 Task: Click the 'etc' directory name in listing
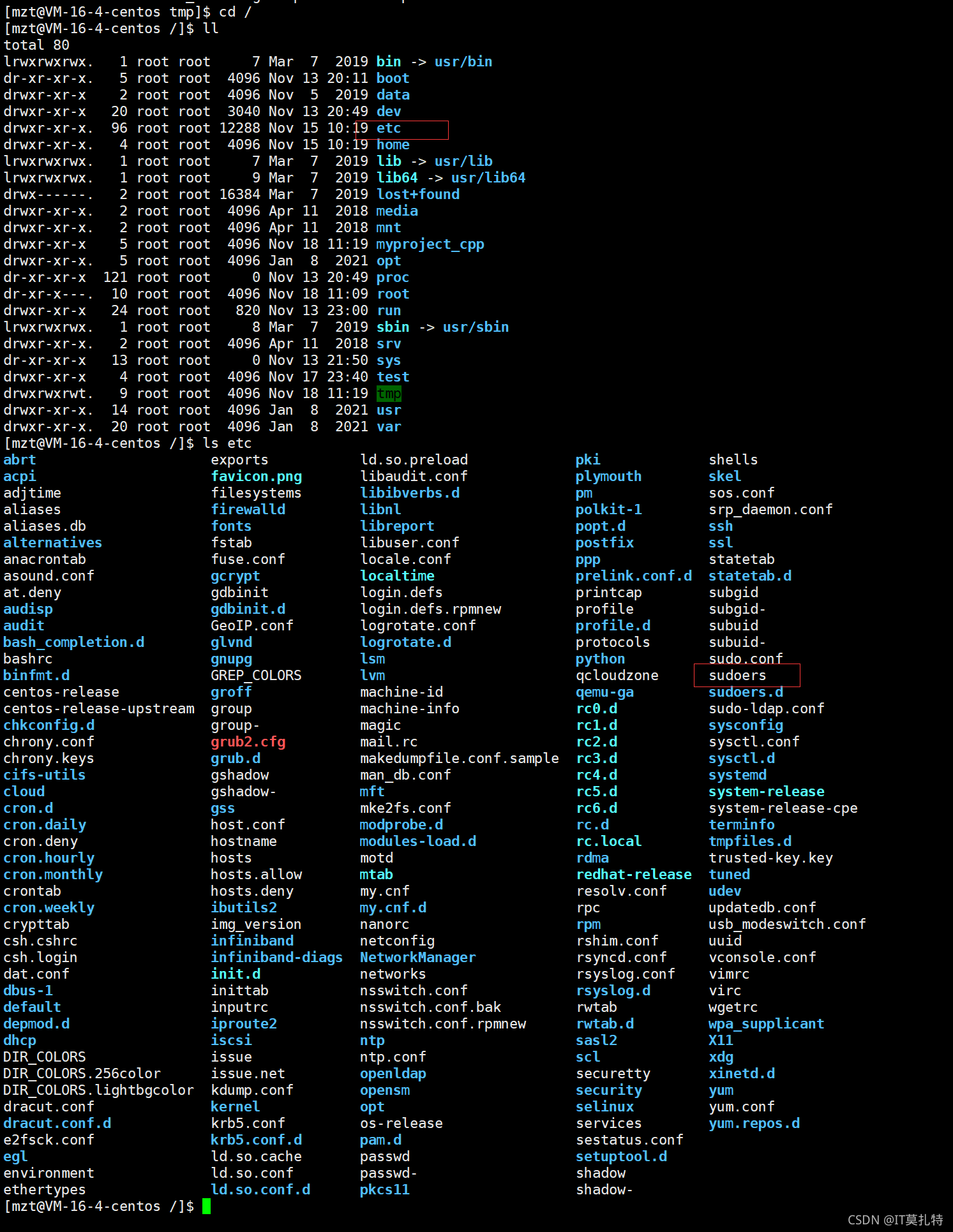tap(389, 128)
